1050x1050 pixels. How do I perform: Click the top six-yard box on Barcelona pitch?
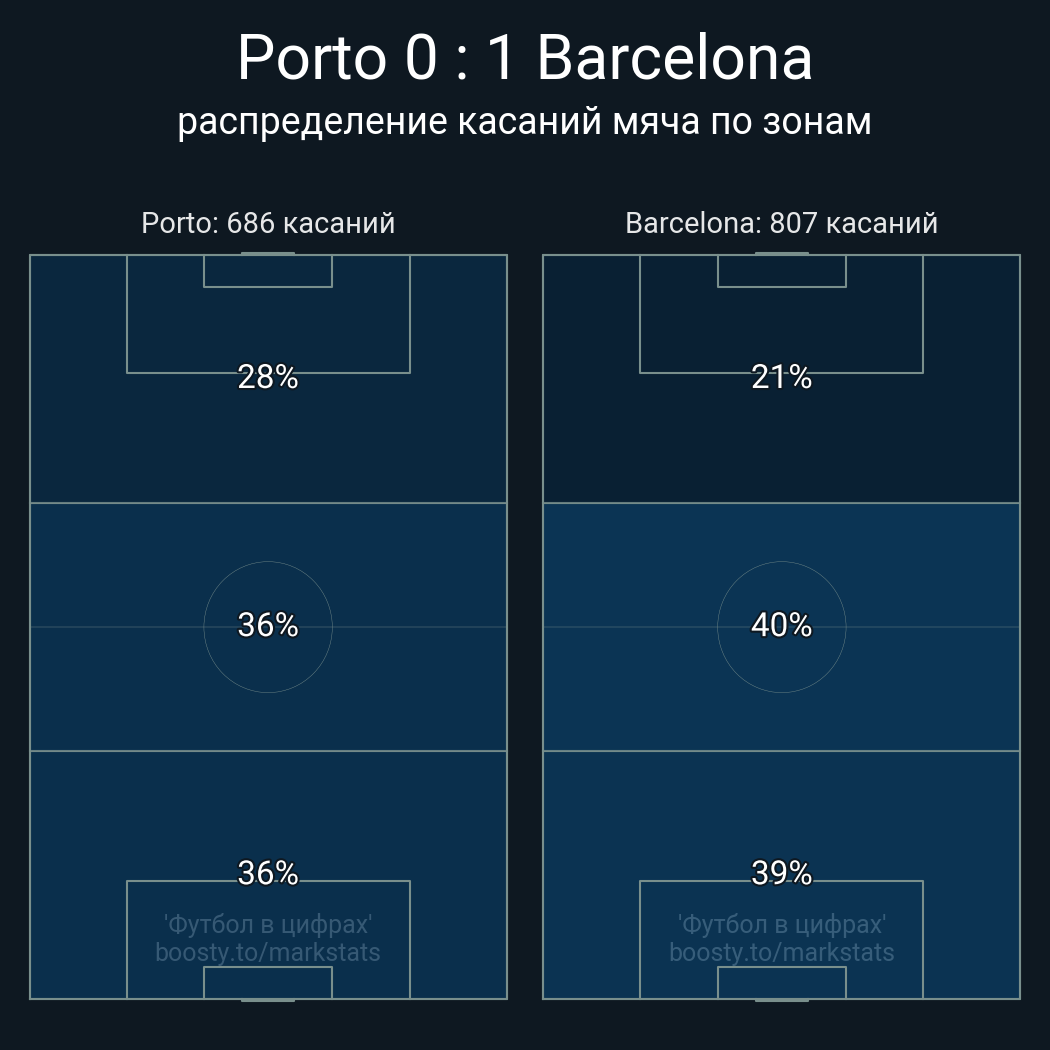pos(781,271)
